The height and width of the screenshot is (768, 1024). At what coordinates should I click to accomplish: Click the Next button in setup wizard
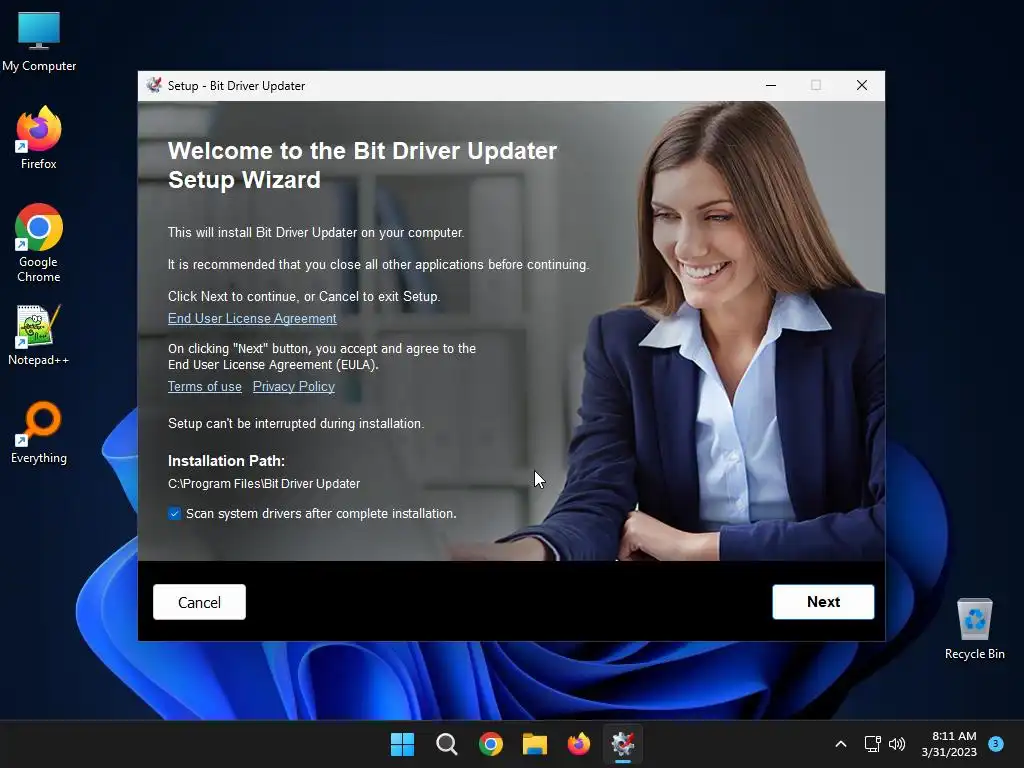(823, 601)
